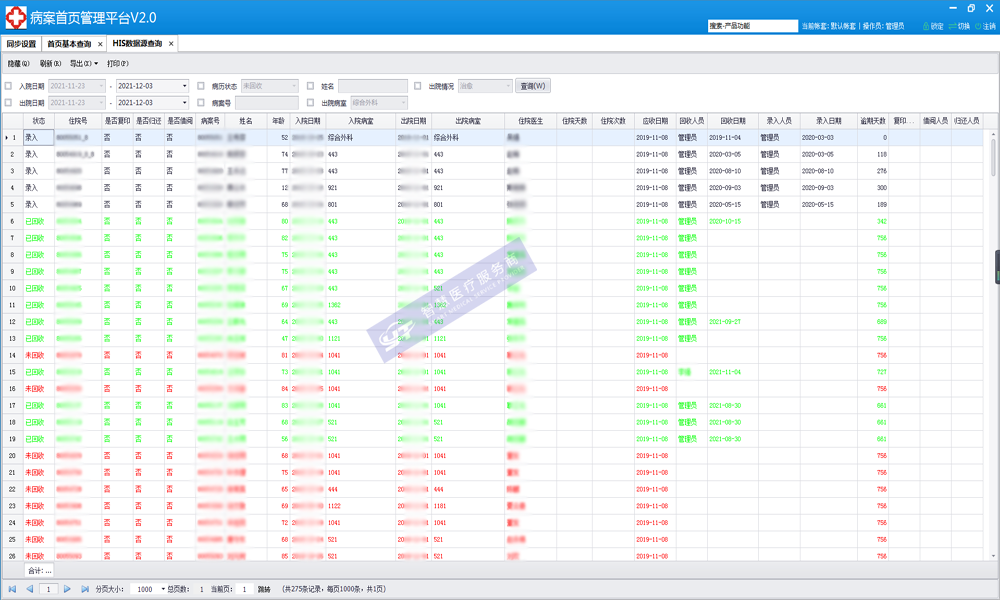Open the 同步设置 tab
The image size is (1000, 600).
(20, 44)
